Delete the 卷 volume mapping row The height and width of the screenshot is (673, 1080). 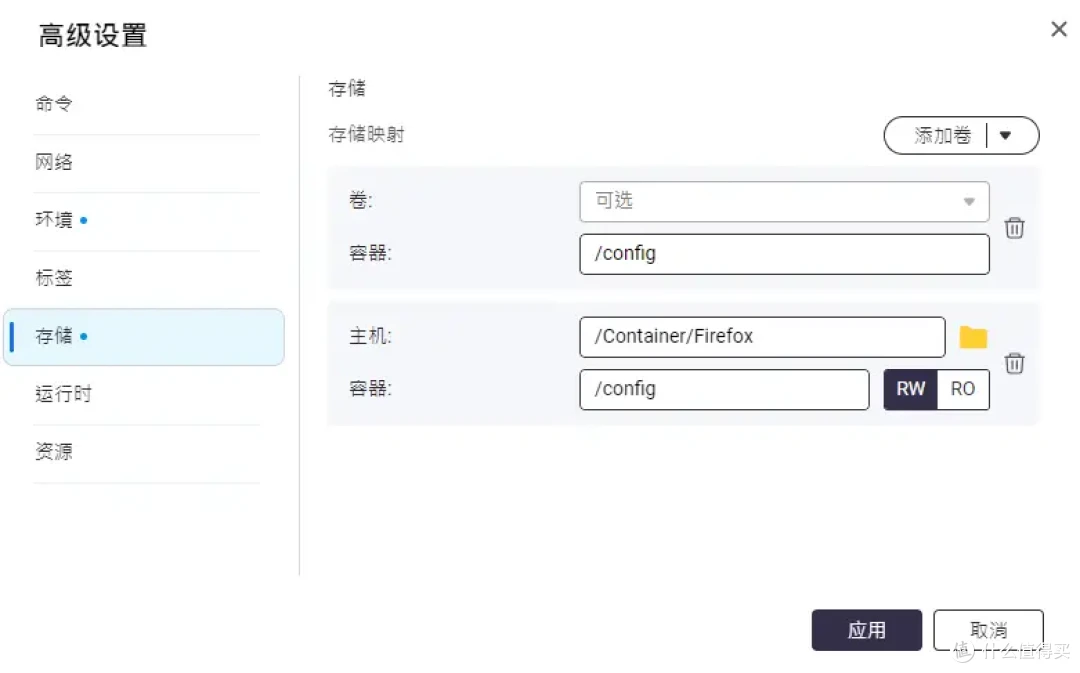[1014, 227]
